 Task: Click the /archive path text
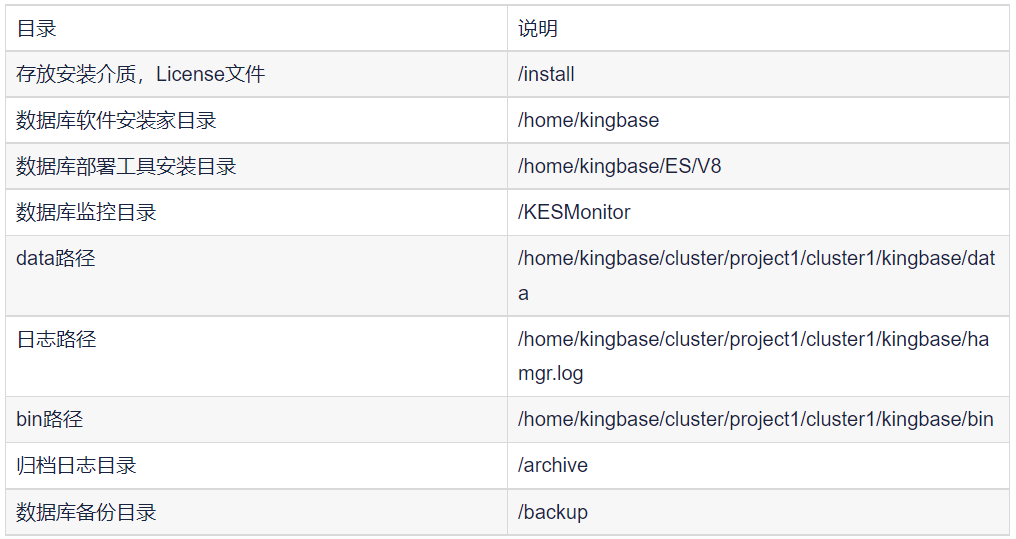553,466
